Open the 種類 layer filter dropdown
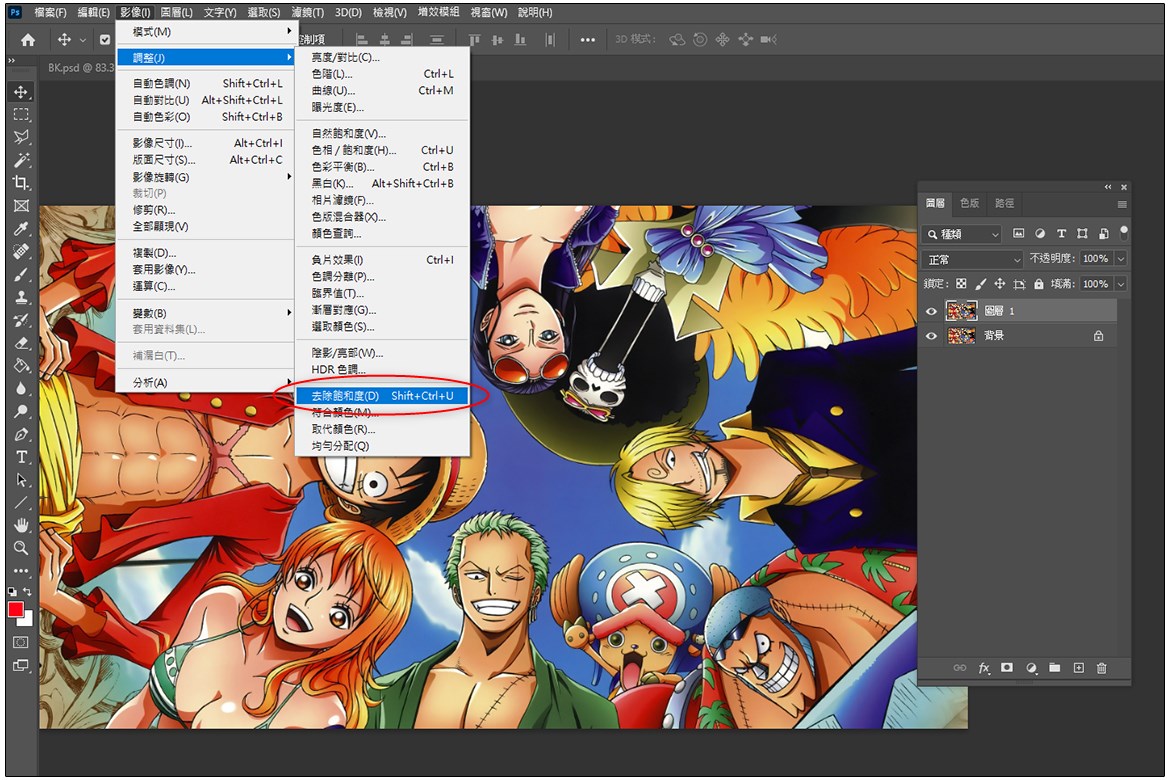Image resolution: width=1170 pixels, height=780 pixels. click(962, 234)
